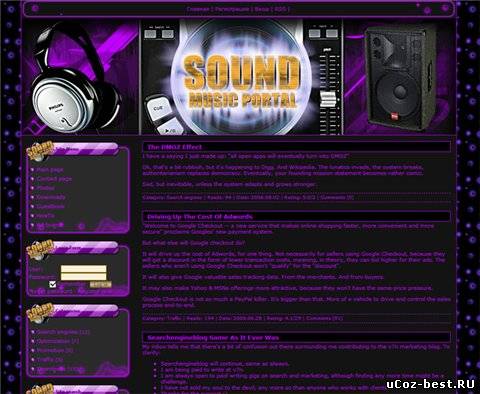The width and height of the screenshot is (480, 394).
Task: Open The DMOZ Effect article title
Action: (x=175, y=147)
